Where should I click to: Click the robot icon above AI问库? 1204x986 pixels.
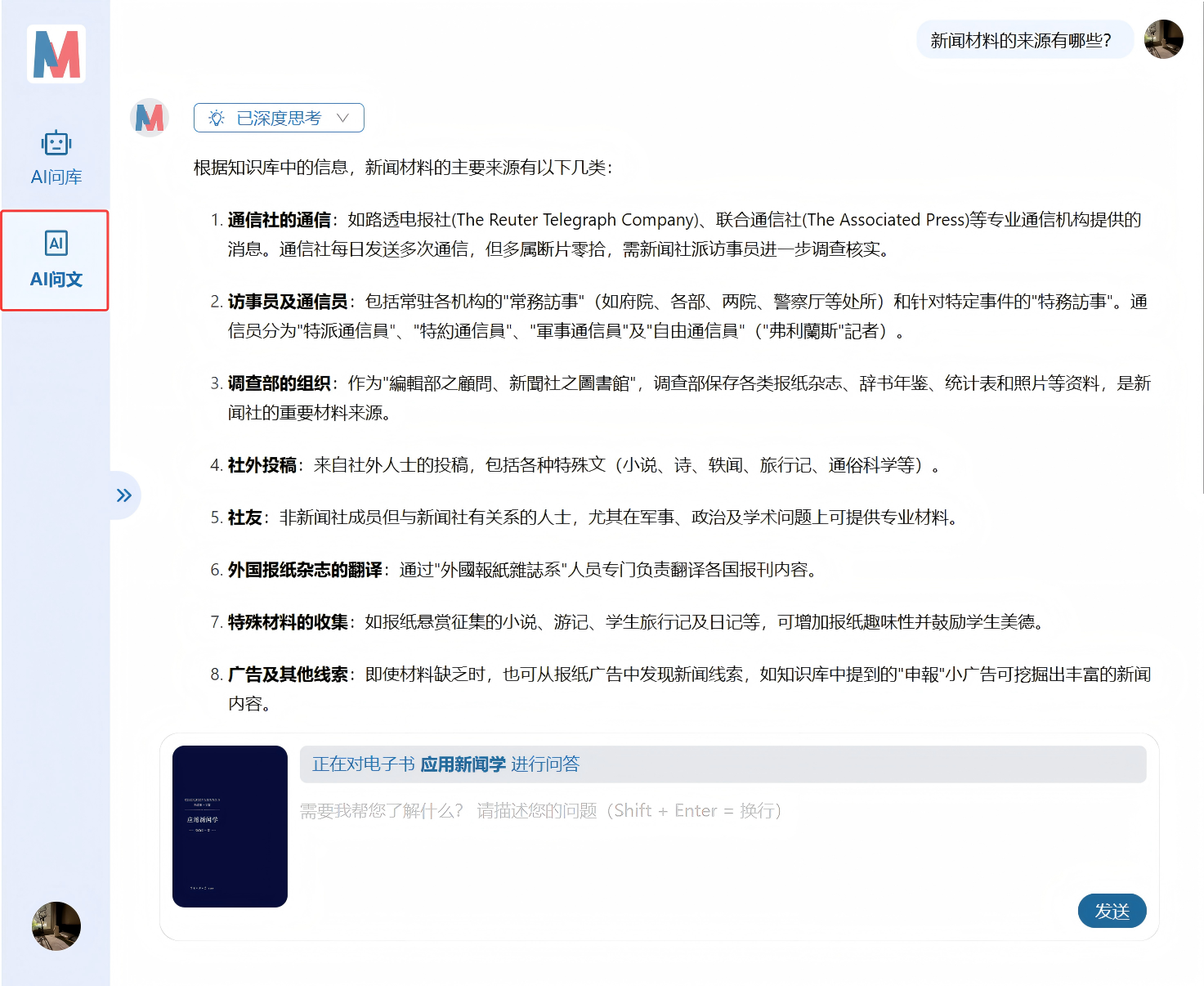click(x=56, y=144)
